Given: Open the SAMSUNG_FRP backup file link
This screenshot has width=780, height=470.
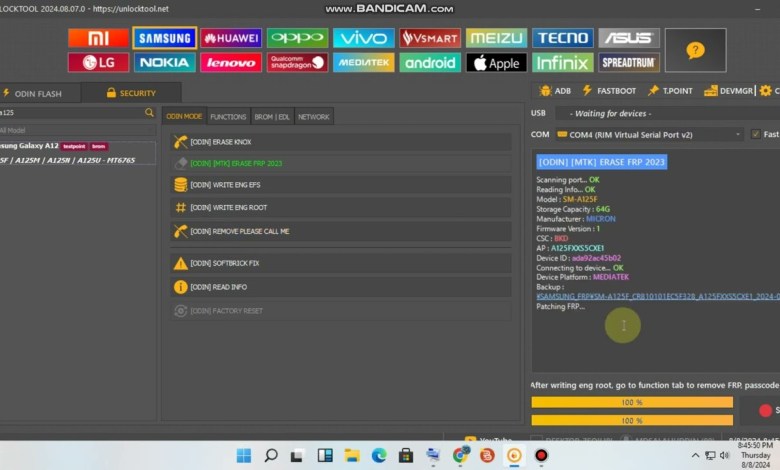Looking at the screenshot, I should pos(658,296).
